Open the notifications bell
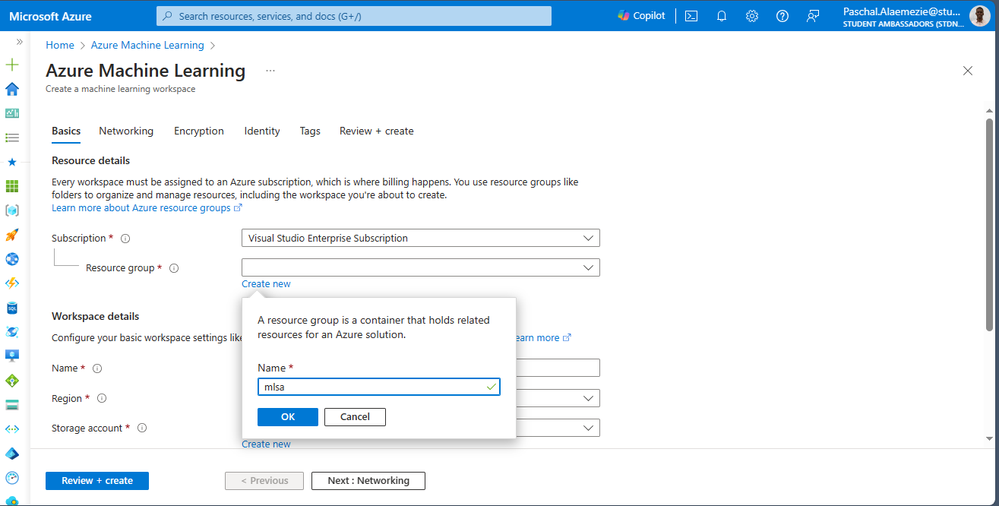 click(x=721, y=16)
